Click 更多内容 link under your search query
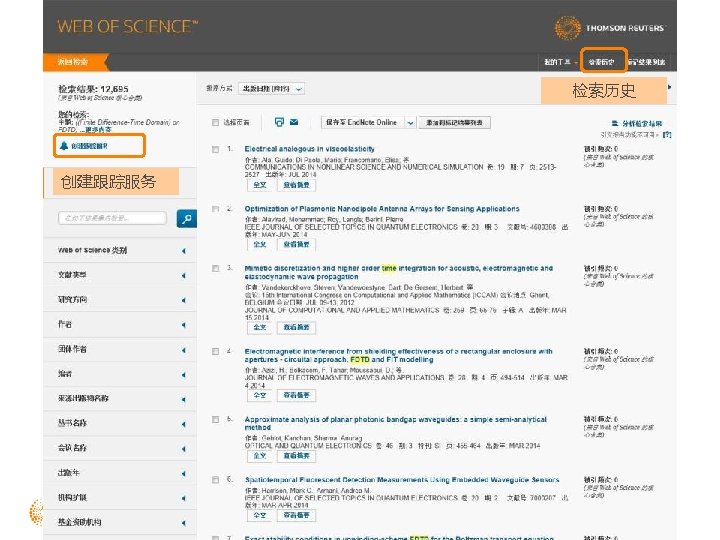This screenshot has height=540, width=720. tap(98, 130)
